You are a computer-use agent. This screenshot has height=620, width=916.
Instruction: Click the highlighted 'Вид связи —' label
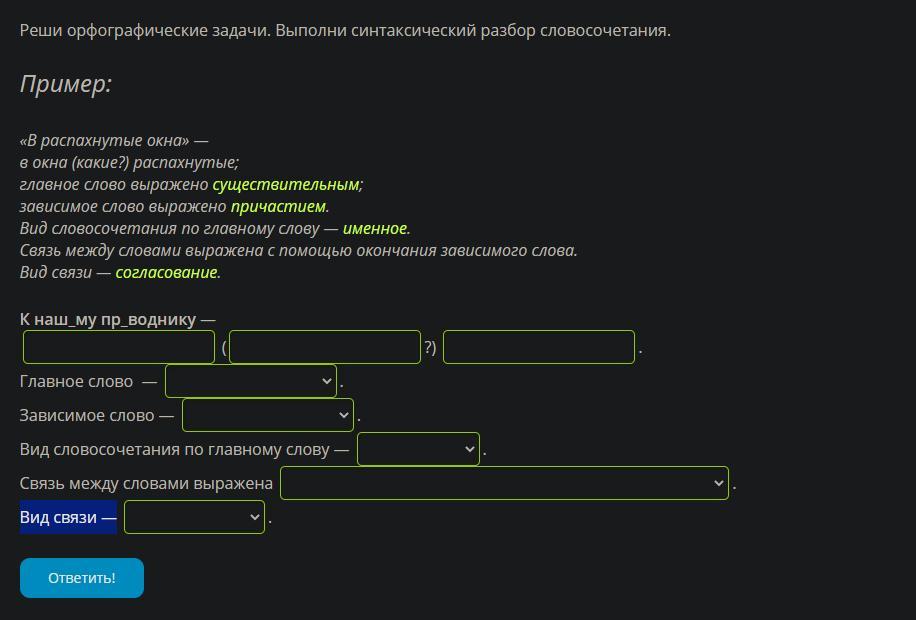pyautogui.click(x=68, y=517)
